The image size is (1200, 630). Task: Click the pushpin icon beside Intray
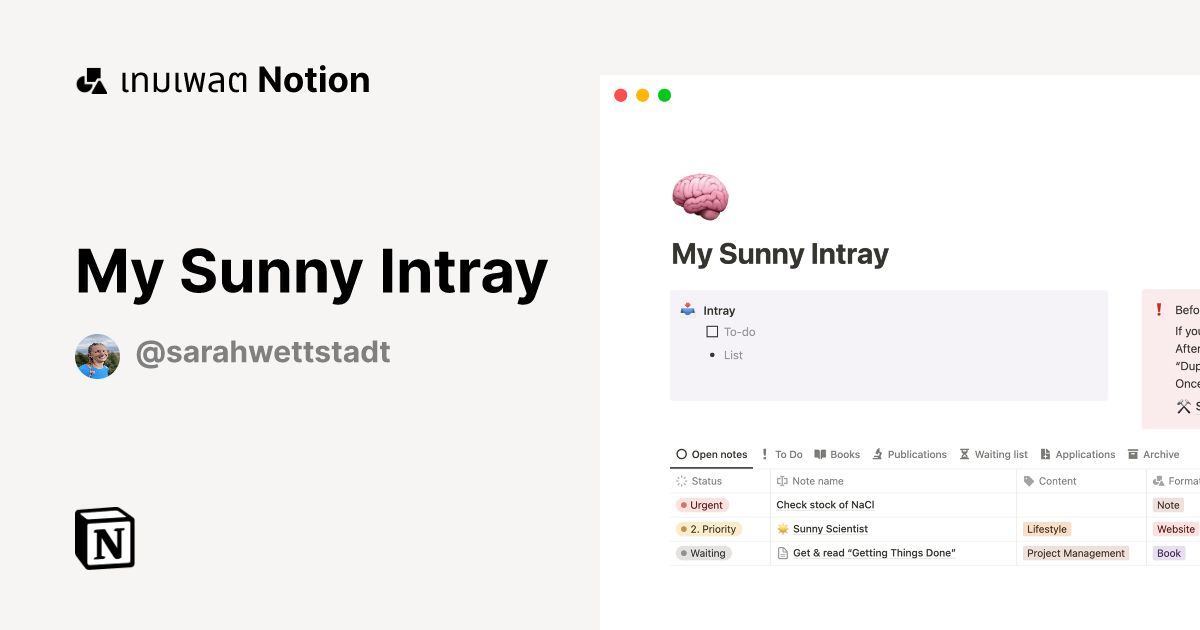click(687, 310)
